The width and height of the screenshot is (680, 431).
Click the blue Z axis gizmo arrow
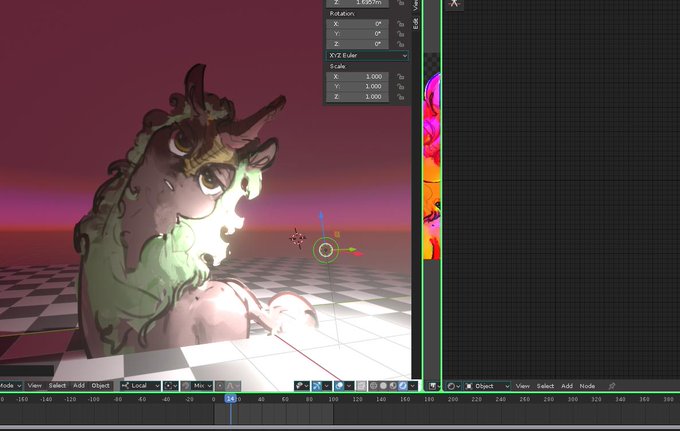click(321, 217)
